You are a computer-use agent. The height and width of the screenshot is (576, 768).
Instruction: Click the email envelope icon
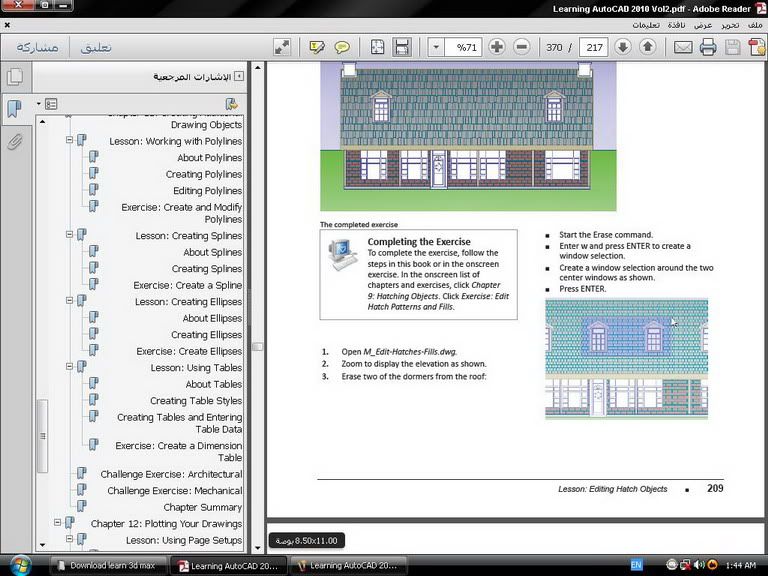[x=683, y=48]
